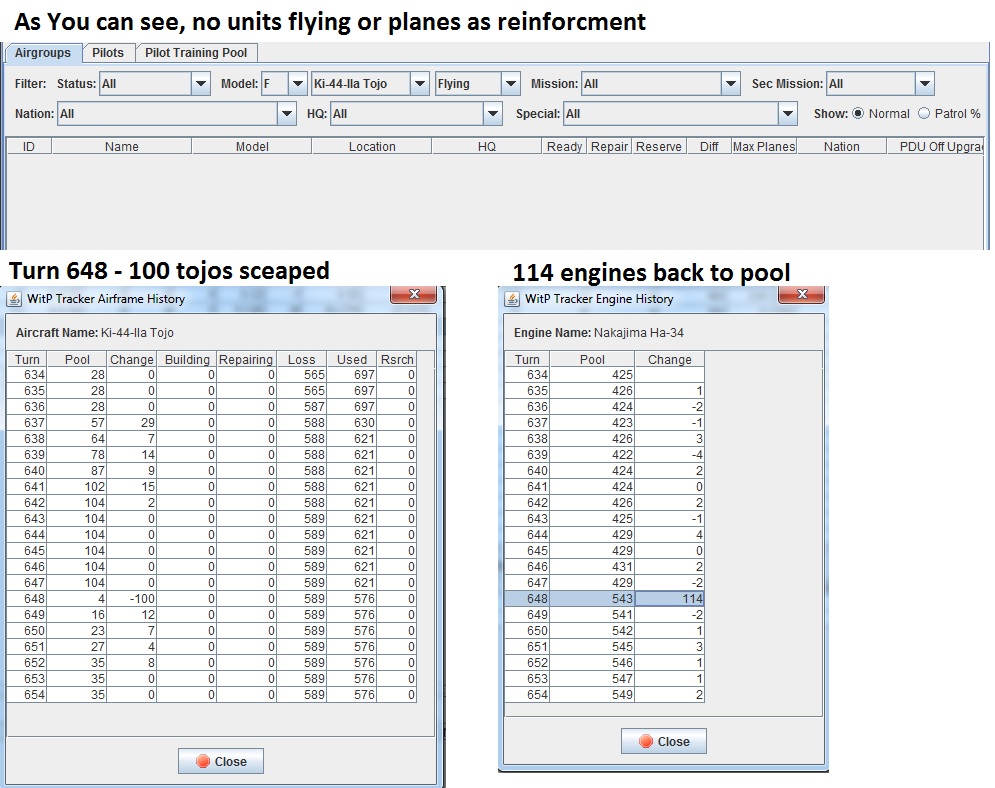Sort airgroups by the Location column header
This screenshot has height=788, width=995.
(372, 147)
